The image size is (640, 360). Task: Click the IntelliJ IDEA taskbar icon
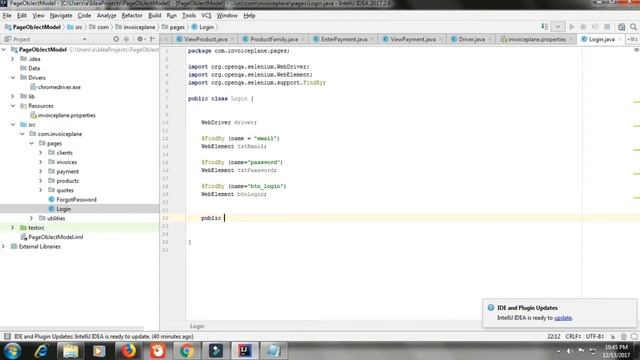pos(245,351)
